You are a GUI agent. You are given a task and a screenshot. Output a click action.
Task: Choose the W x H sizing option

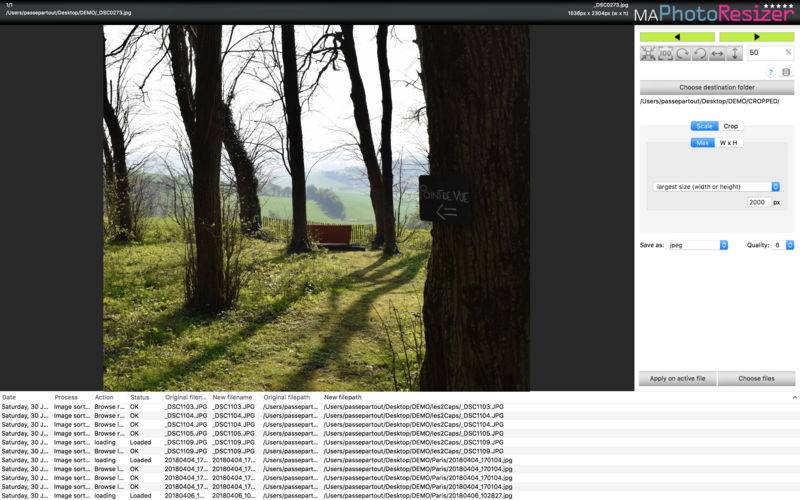729,143
